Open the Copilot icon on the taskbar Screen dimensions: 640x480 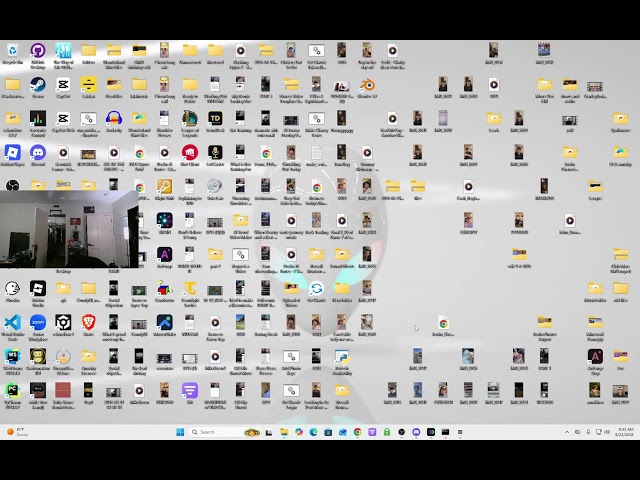click(299, 432)
